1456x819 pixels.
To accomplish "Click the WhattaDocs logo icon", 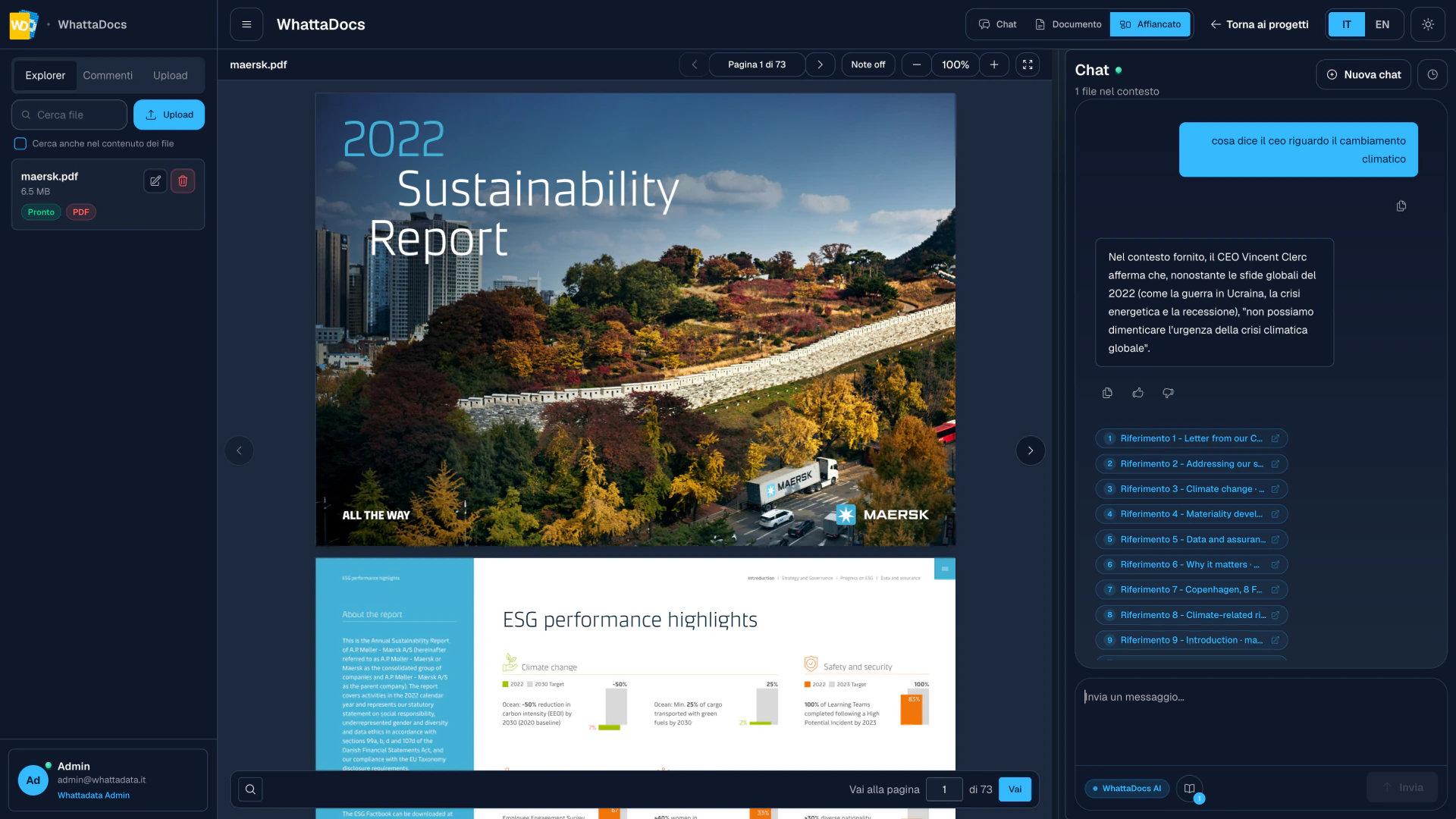I will [x=24, y=24].
